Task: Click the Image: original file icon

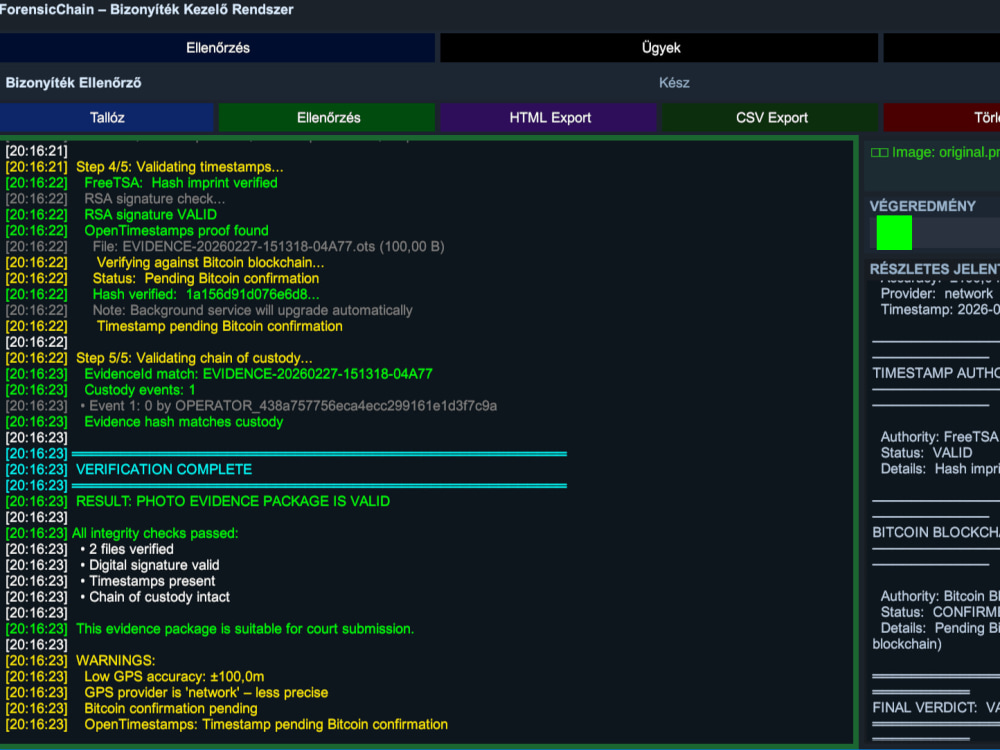Action: coord(879,152)
